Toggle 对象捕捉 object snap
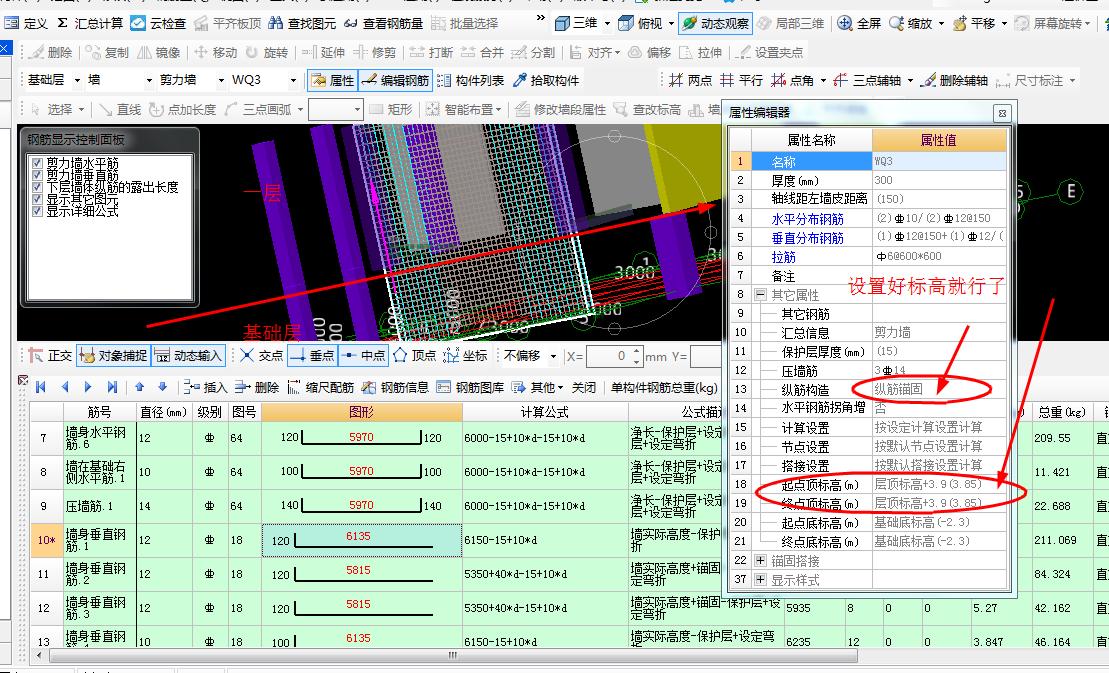This screenshot has height=673, width=1109. 114,356
